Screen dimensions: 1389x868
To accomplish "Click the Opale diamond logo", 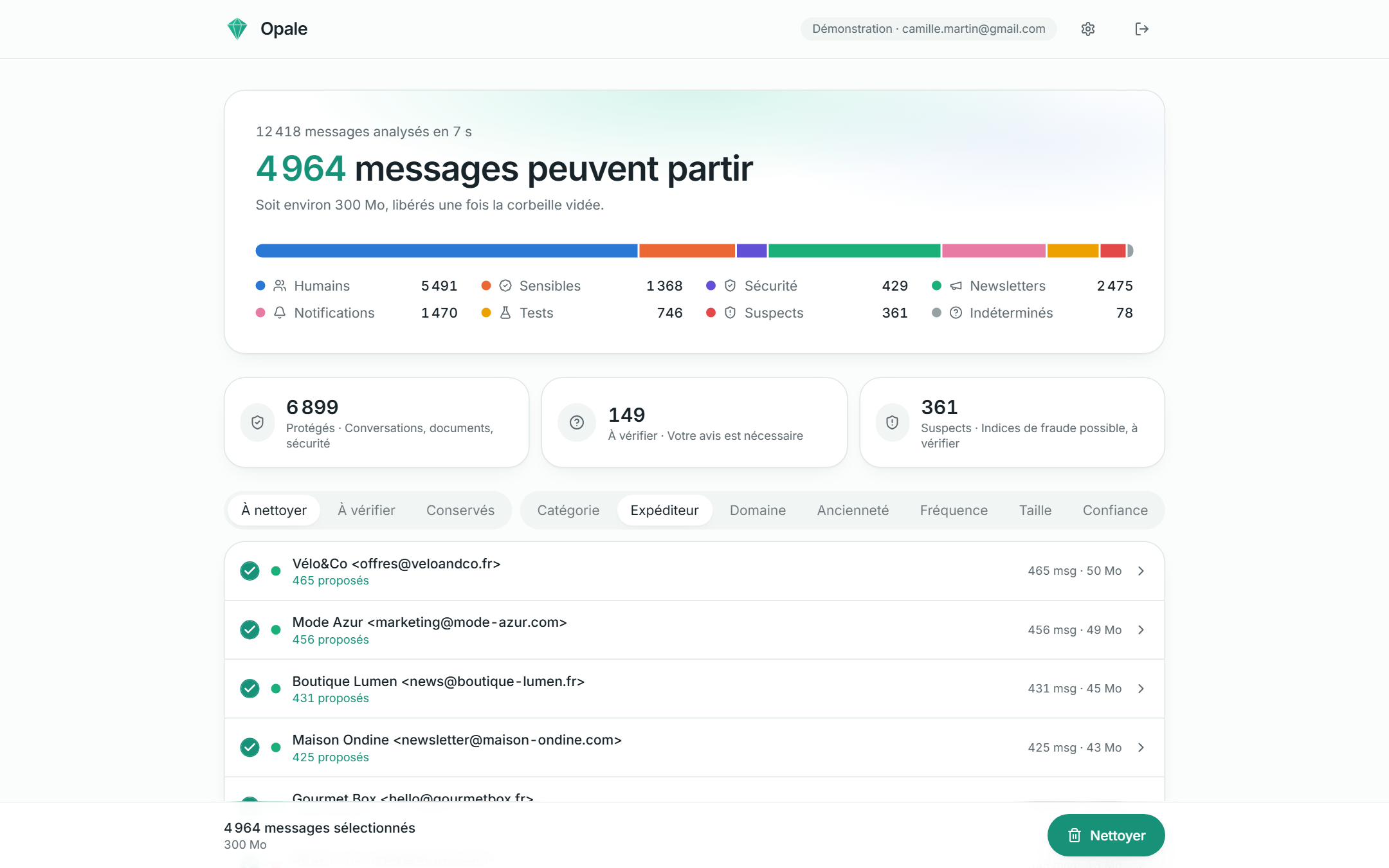I will (x=237, y=29).
